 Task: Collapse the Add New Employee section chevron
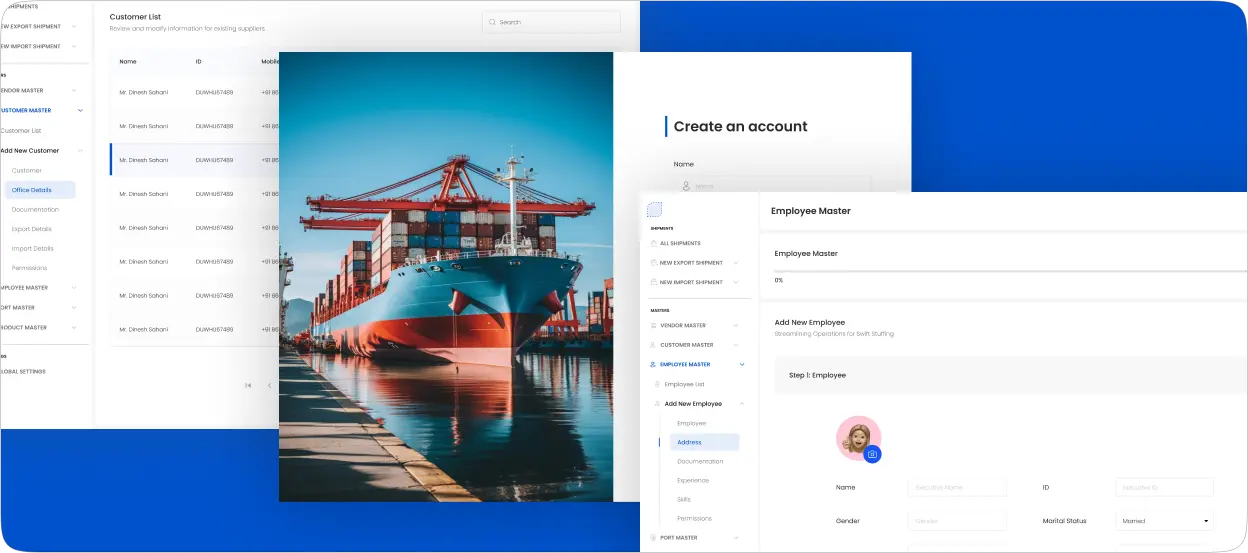pyautogui.click(x=742, y=404)
